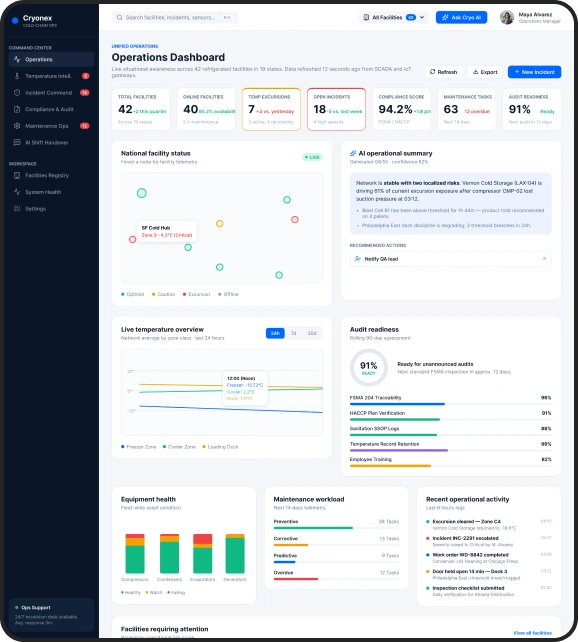578x642 pixels.
Task: Toggle the Excursion legend filter
Action: [196, 294]
